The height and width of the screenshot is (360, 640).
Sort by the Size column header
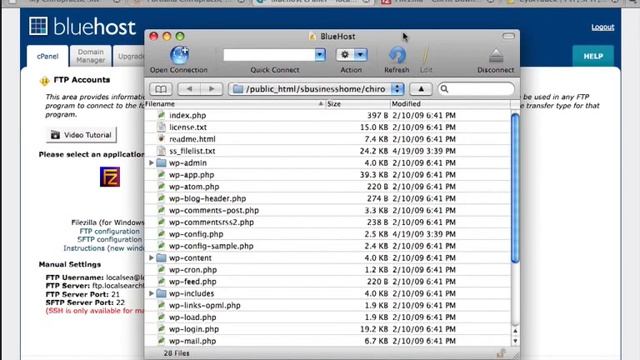[358, 104]
